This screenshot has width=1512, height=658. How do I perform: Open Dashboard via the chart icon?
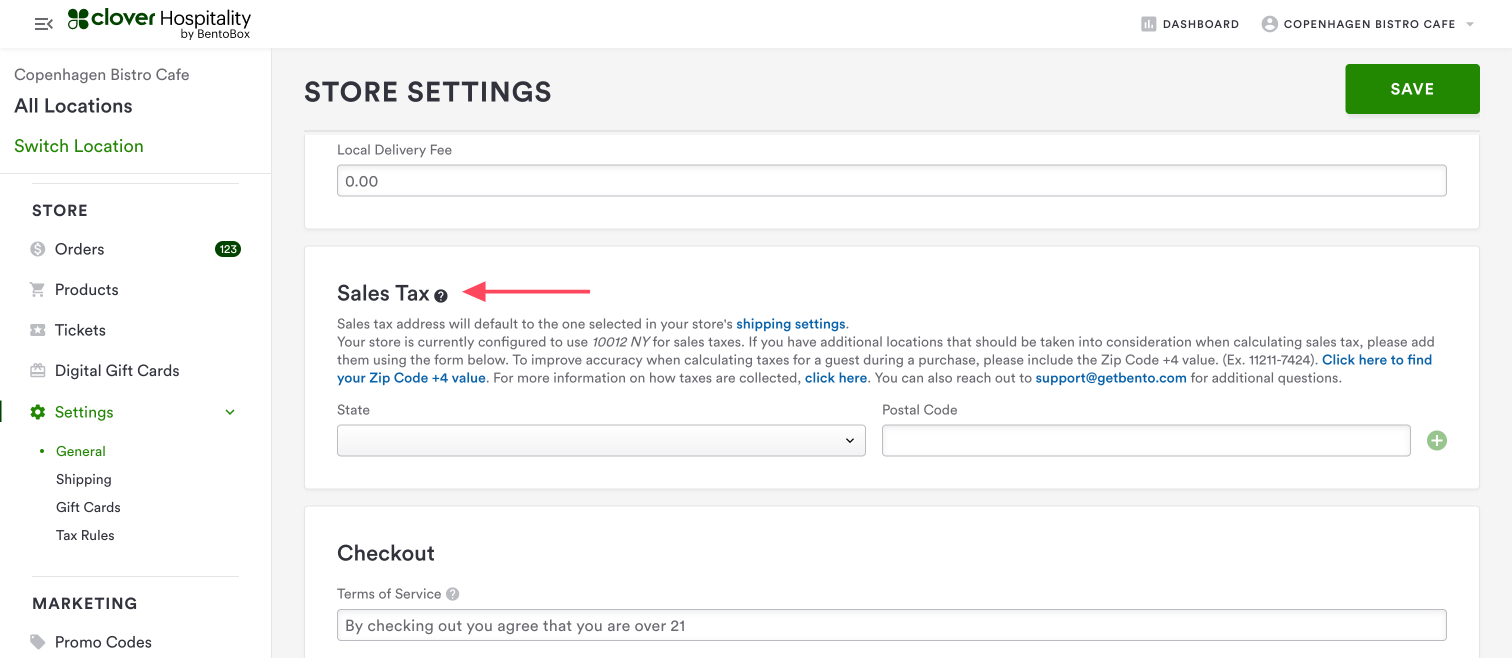tap(1149, 24)
